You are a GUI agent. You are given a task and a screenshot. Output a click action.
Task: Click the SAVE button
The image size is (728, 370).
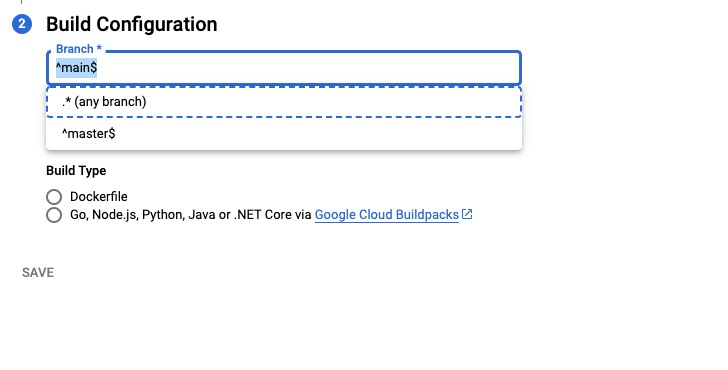[x=38, y=273]
